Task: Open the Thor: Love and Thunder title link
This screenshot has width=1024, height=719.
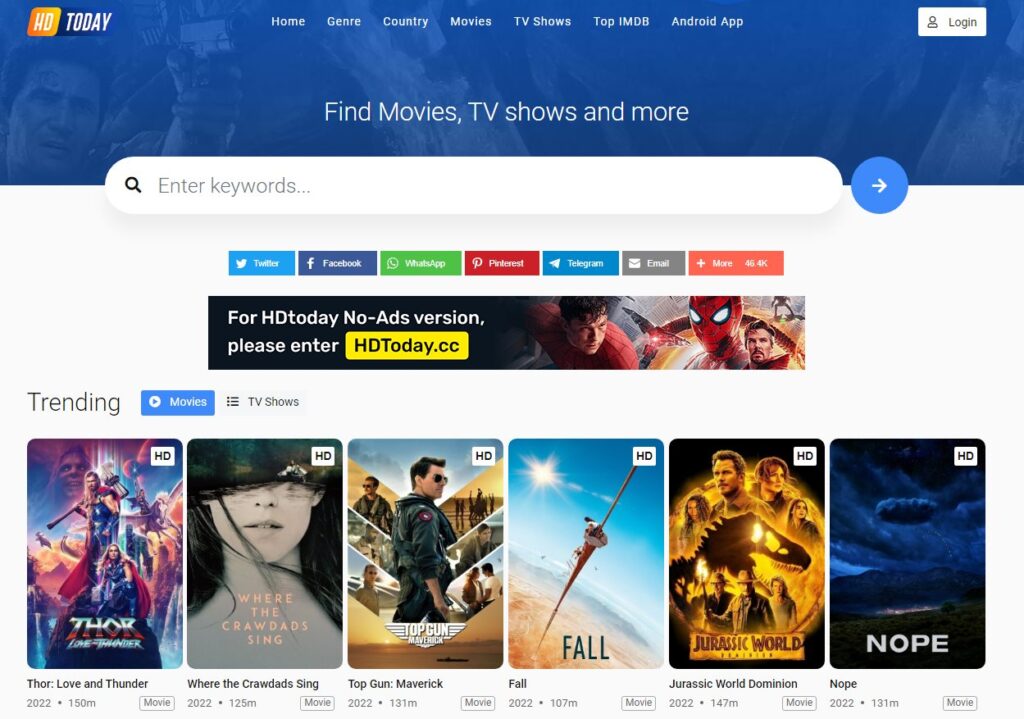Action: (88, 684)
